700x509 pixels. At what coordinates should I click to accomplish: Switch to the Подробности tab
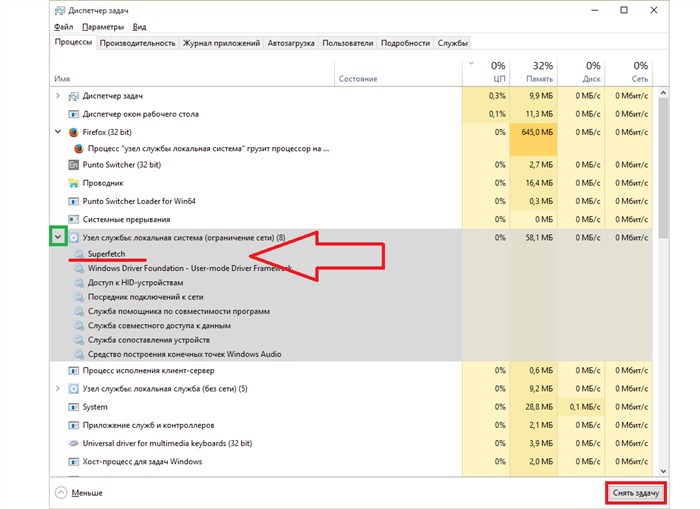click(x=405, y=43)
